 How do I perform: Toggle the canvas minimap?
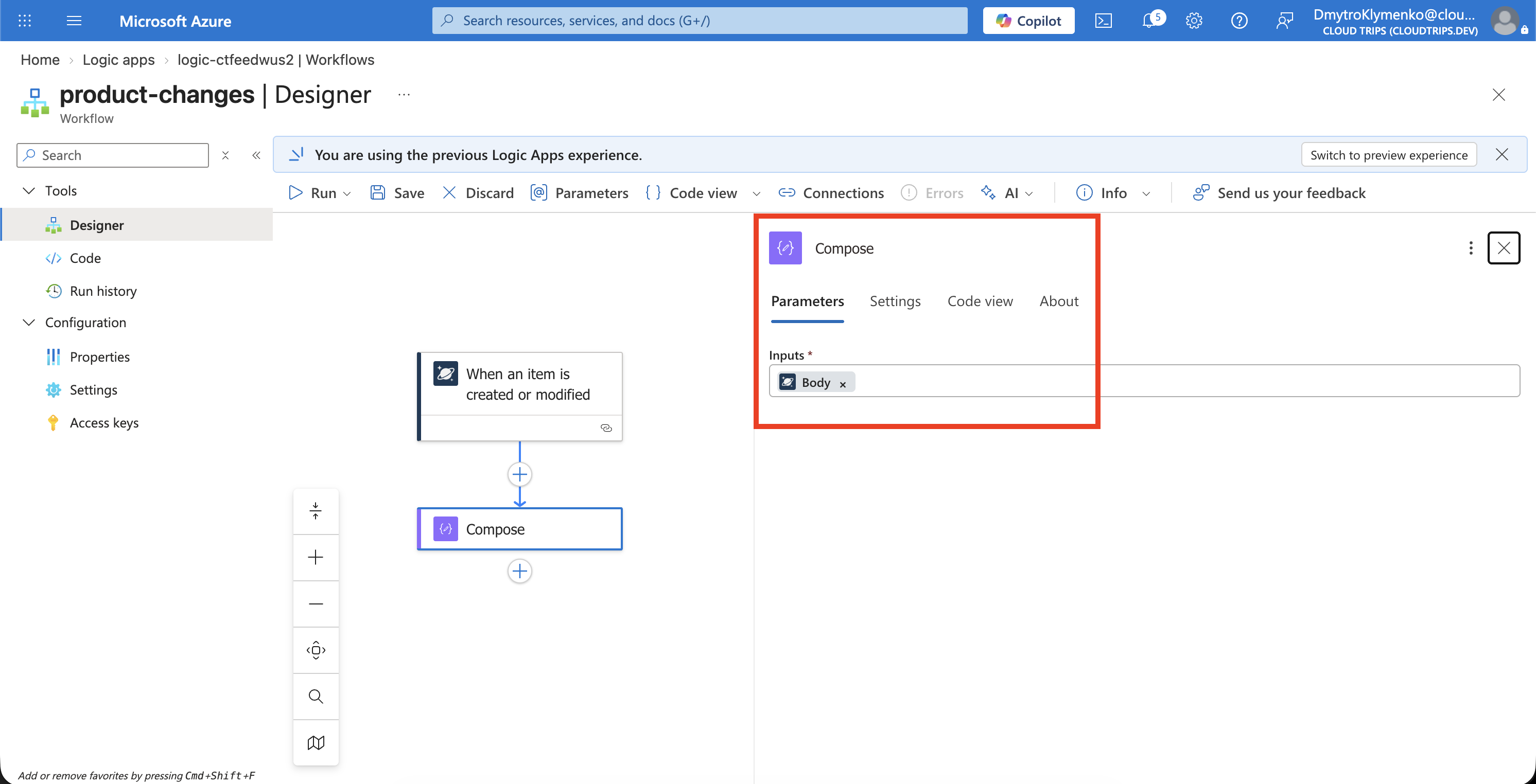click(316, 743)
